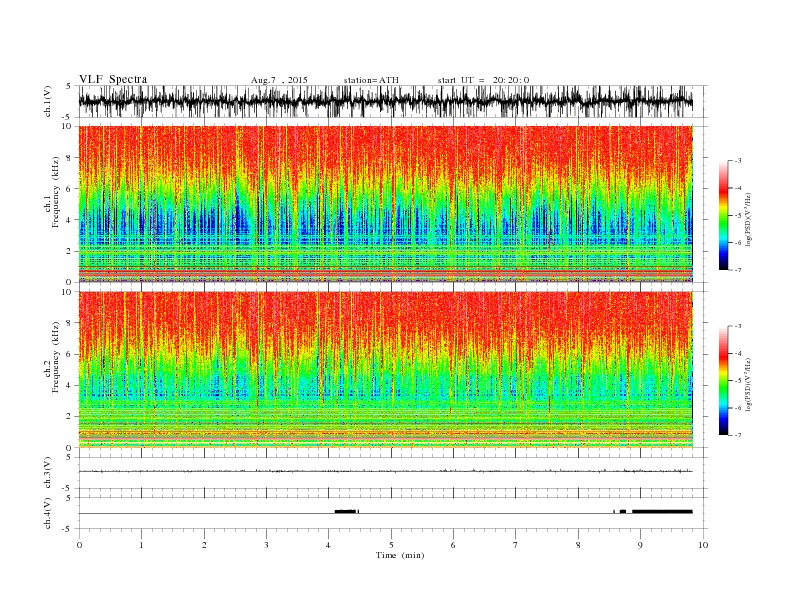Click the time axis tick label '8'
The image size is (792, 612).
[578, 545]
